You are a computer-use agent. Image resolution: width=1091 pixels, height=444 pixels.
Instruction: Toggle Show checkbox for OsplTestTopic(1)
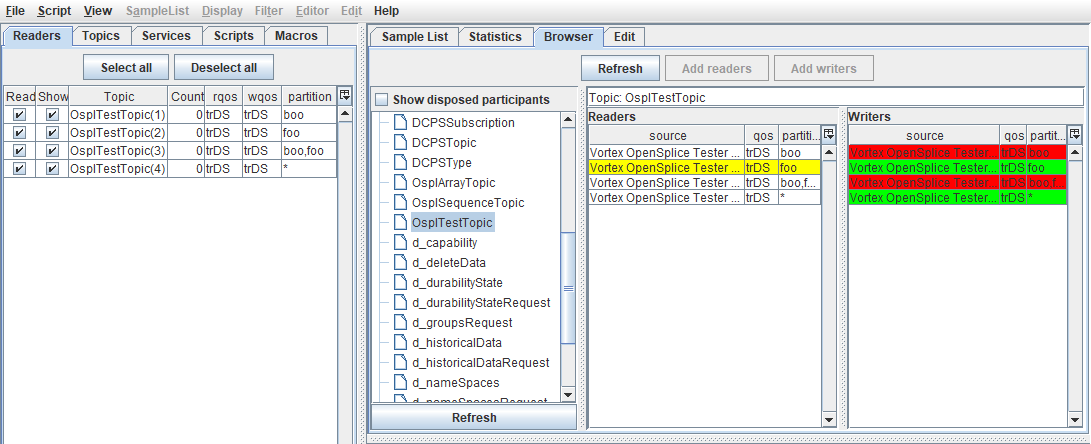(x=52, y=115)
